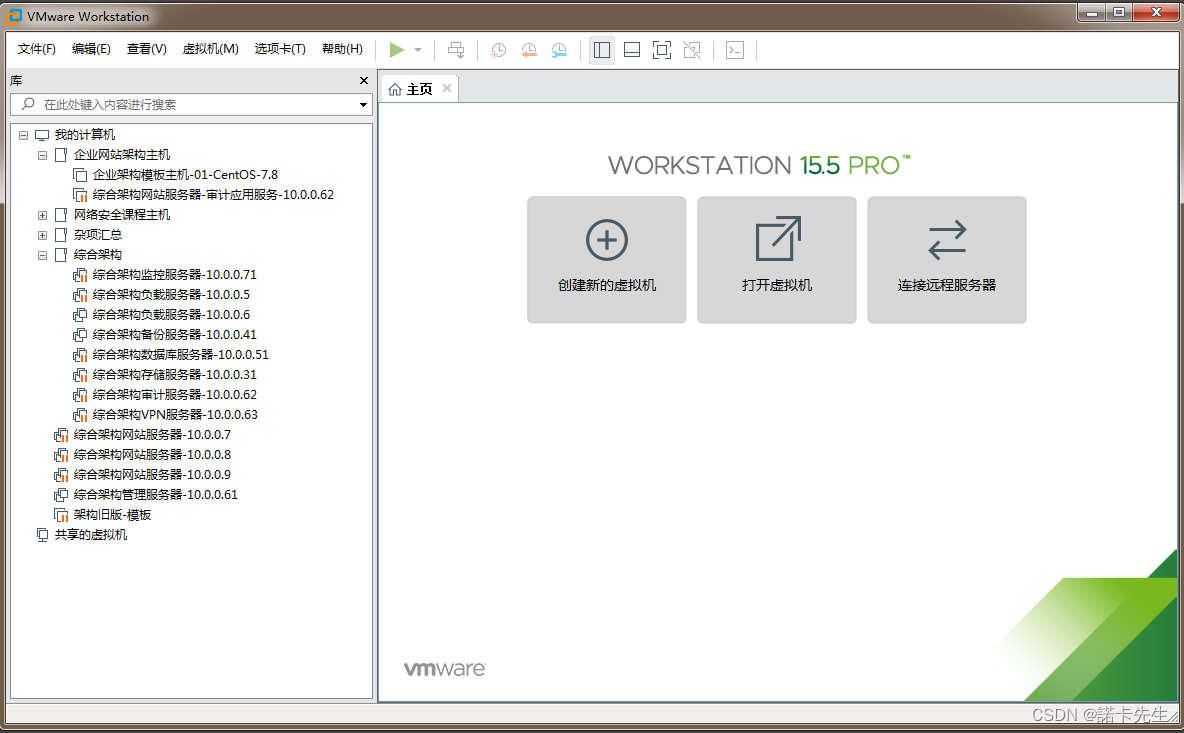Select 共享的虚拟机 node
Viewport: 1184px width, 733px height.
tap(91, 535)
